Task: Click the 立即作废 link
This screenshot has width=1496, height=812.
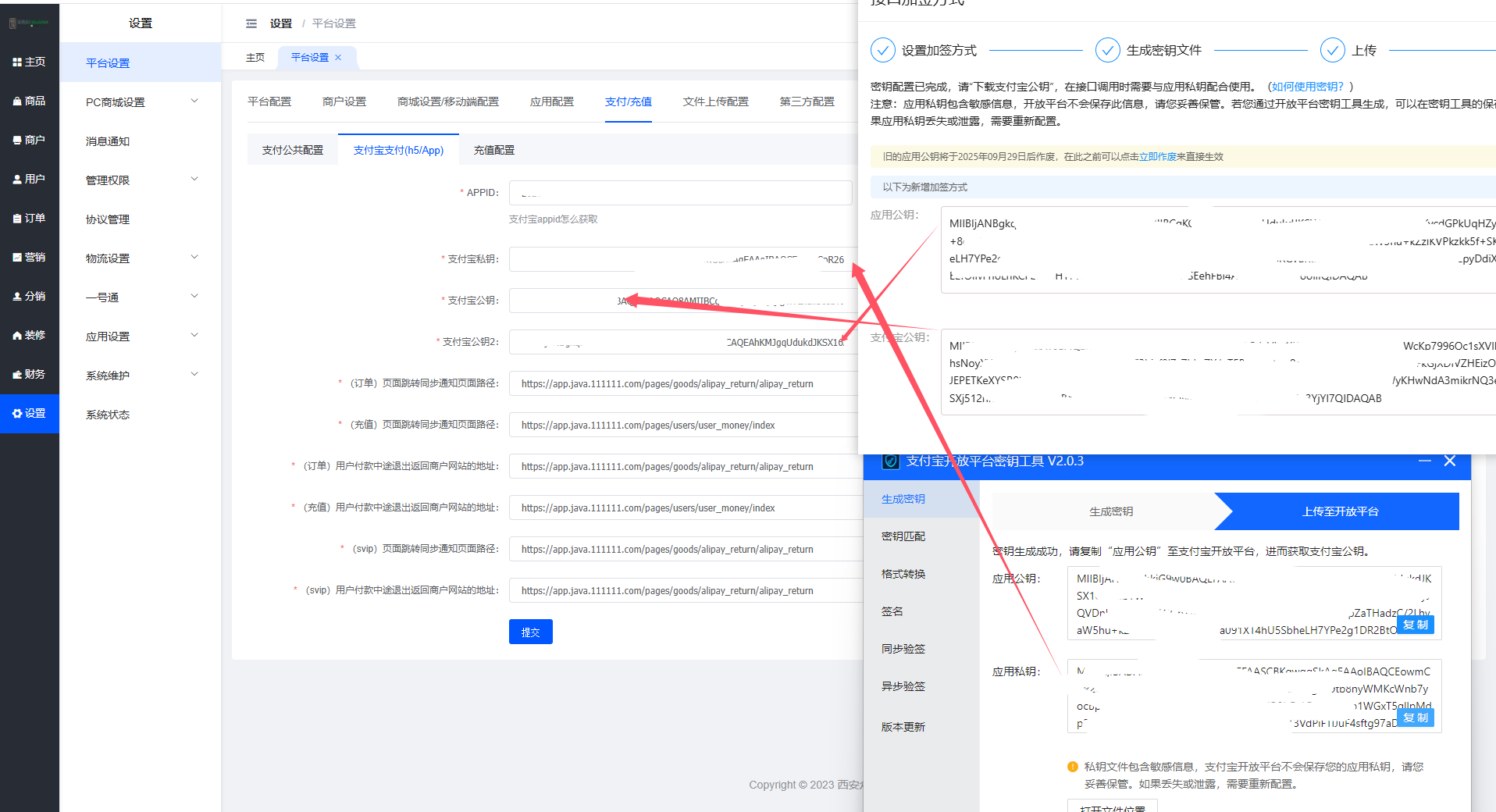Action: click(1158, 157)
